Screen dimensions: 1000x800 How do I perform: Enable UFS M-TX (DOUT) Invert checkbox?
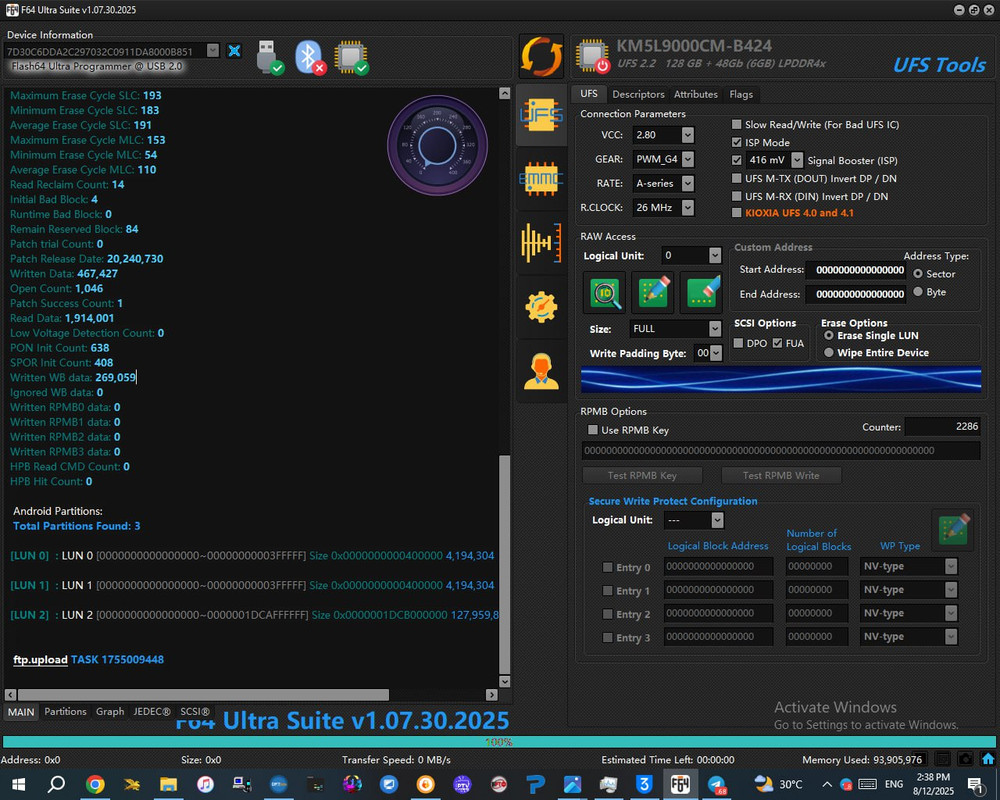[737, 178]
